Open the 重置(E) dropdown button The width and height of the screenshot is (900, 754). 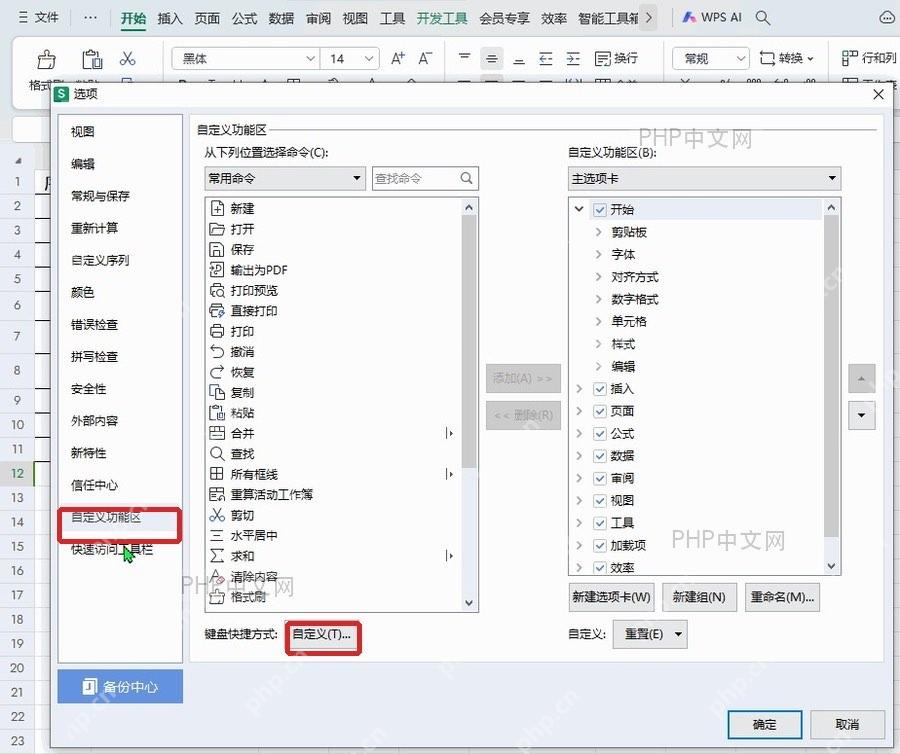[x=649, y=634]
